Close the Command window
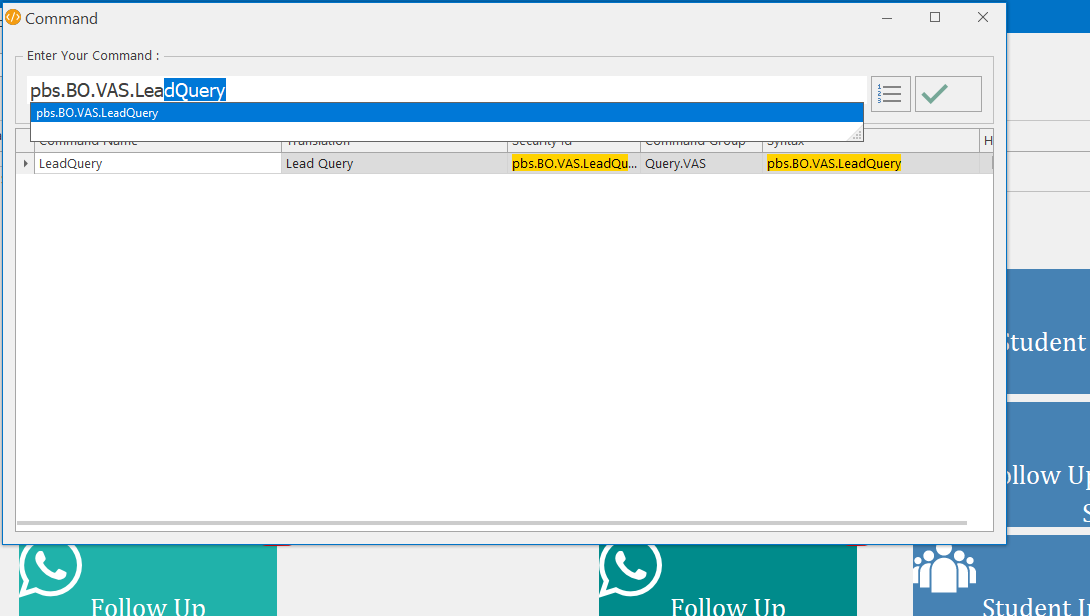1090x616 pixels. click(983, 17)
